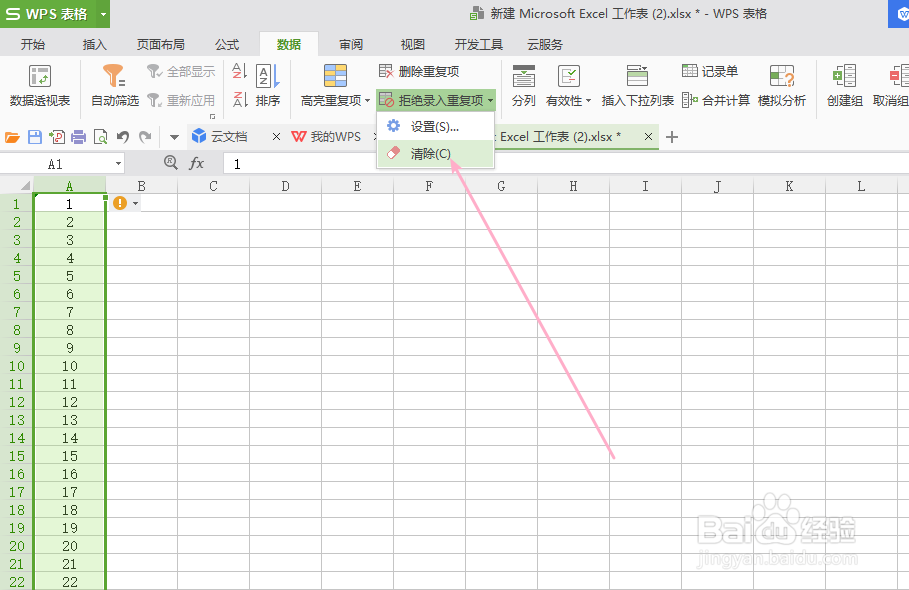Viewport: 909px width, 590px height.
Task: Open the Name Box dropdown arrow
Action: (118, 164)
